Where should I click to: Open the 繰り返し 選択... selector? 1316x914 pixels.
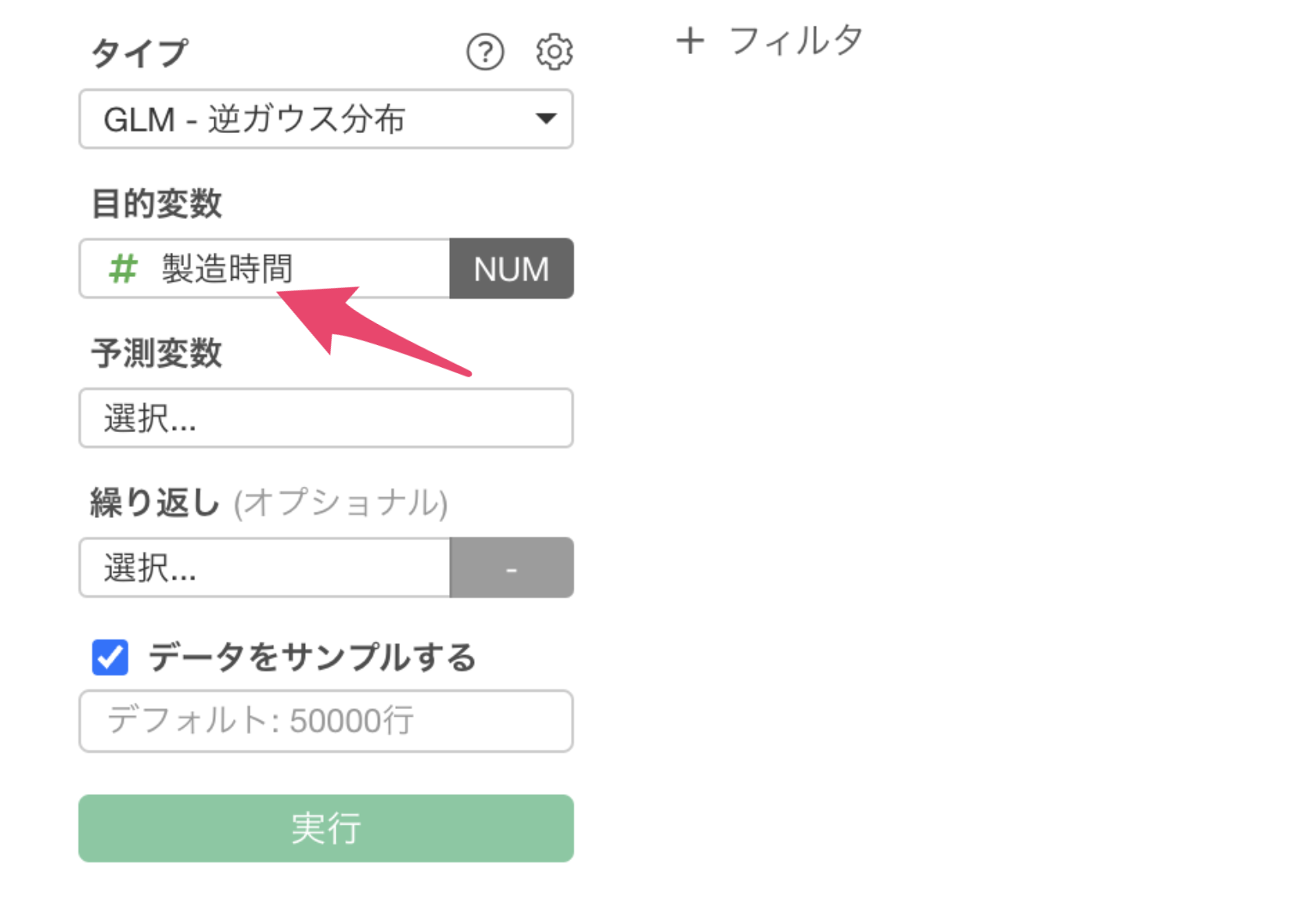click(264, 567)
